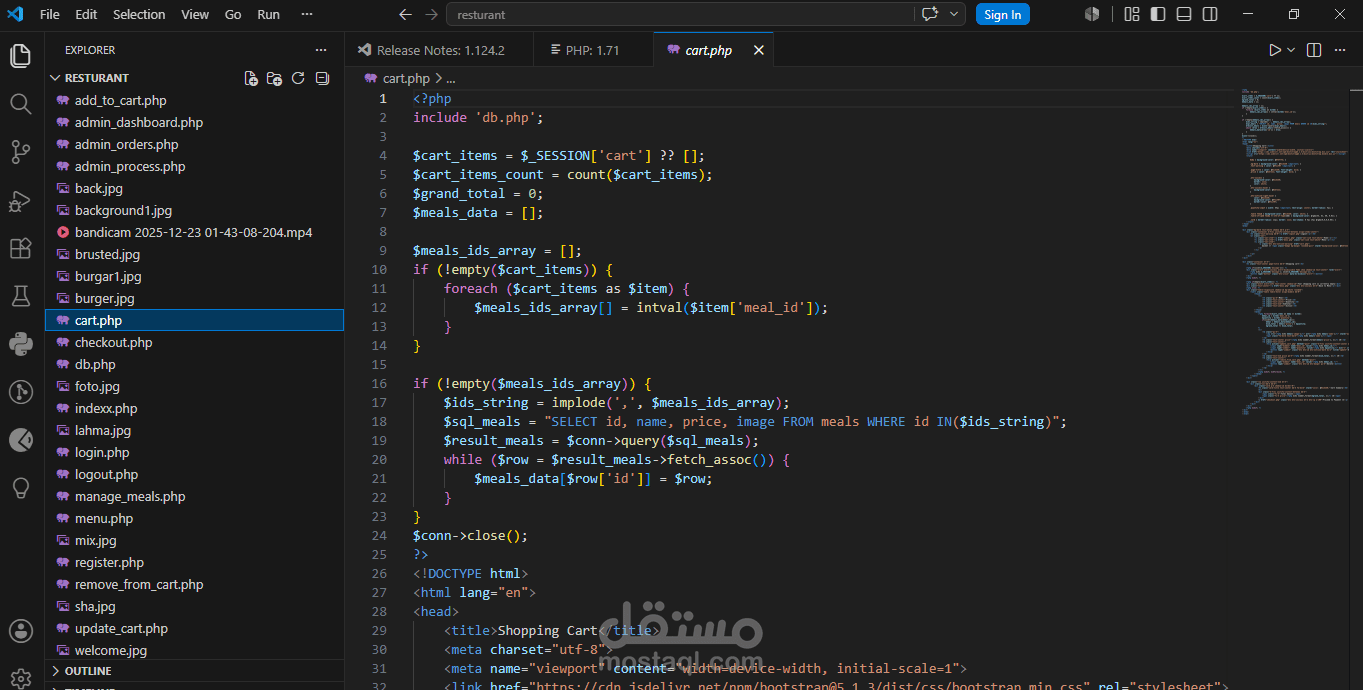1363x690 pixels.
Task: Show more menu items via ellipsis
Action: pyautogui.click(x=306, y=14)
